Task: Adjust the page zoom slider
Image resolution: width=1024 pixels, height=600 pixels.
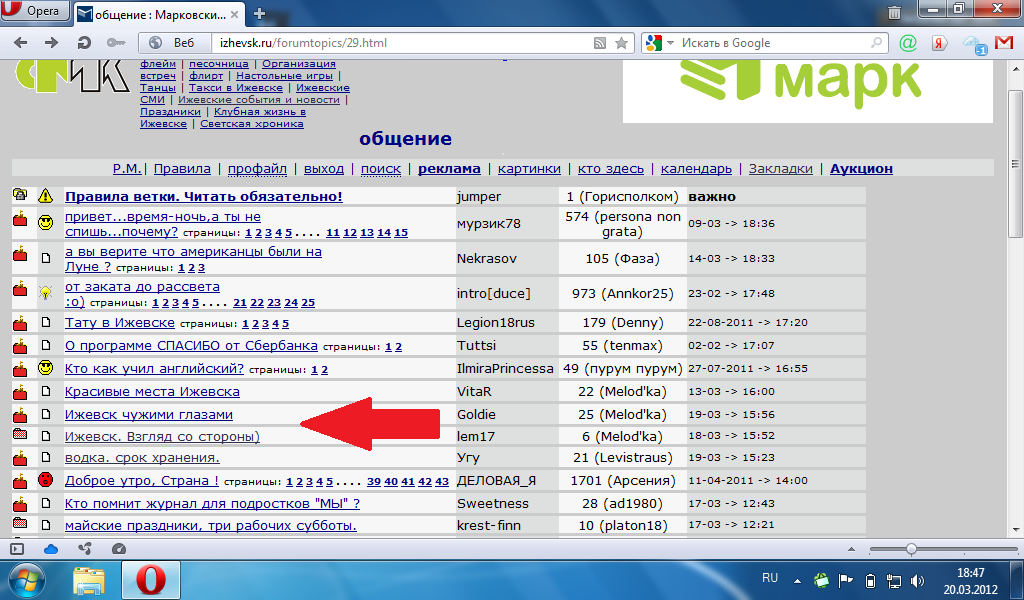Action: click(x=911, y=549)
